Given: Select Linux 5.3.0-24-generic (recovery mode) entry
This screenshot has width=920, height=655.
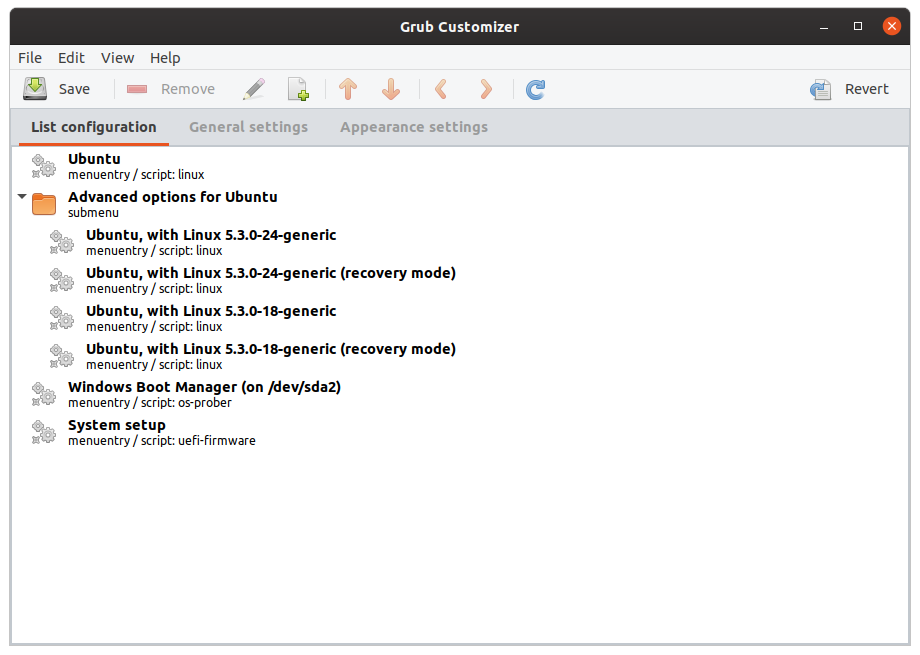Looking at the screenshot, I should pos(460,280).
